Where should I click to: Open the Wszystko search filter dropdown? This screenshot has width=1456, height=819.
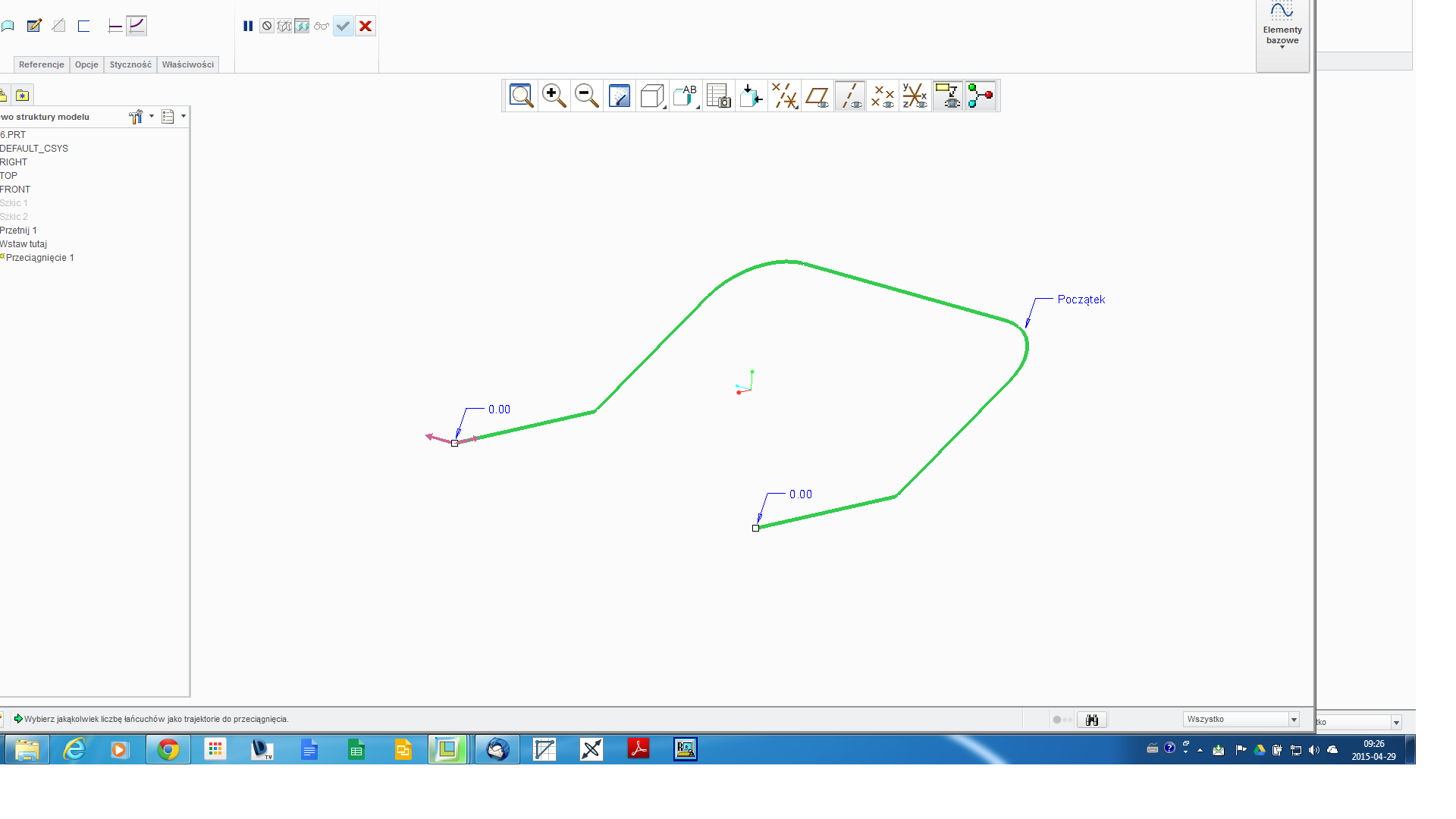(1293, 719)
